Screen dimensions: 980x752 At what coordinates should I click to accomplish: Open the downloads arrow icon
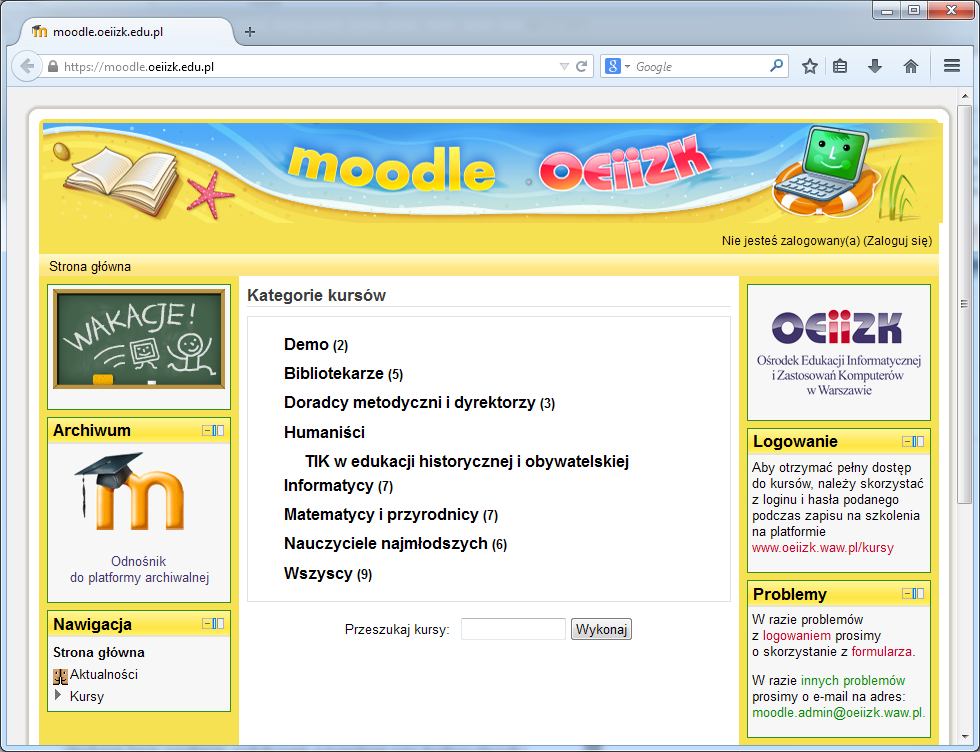coord(875,66)
